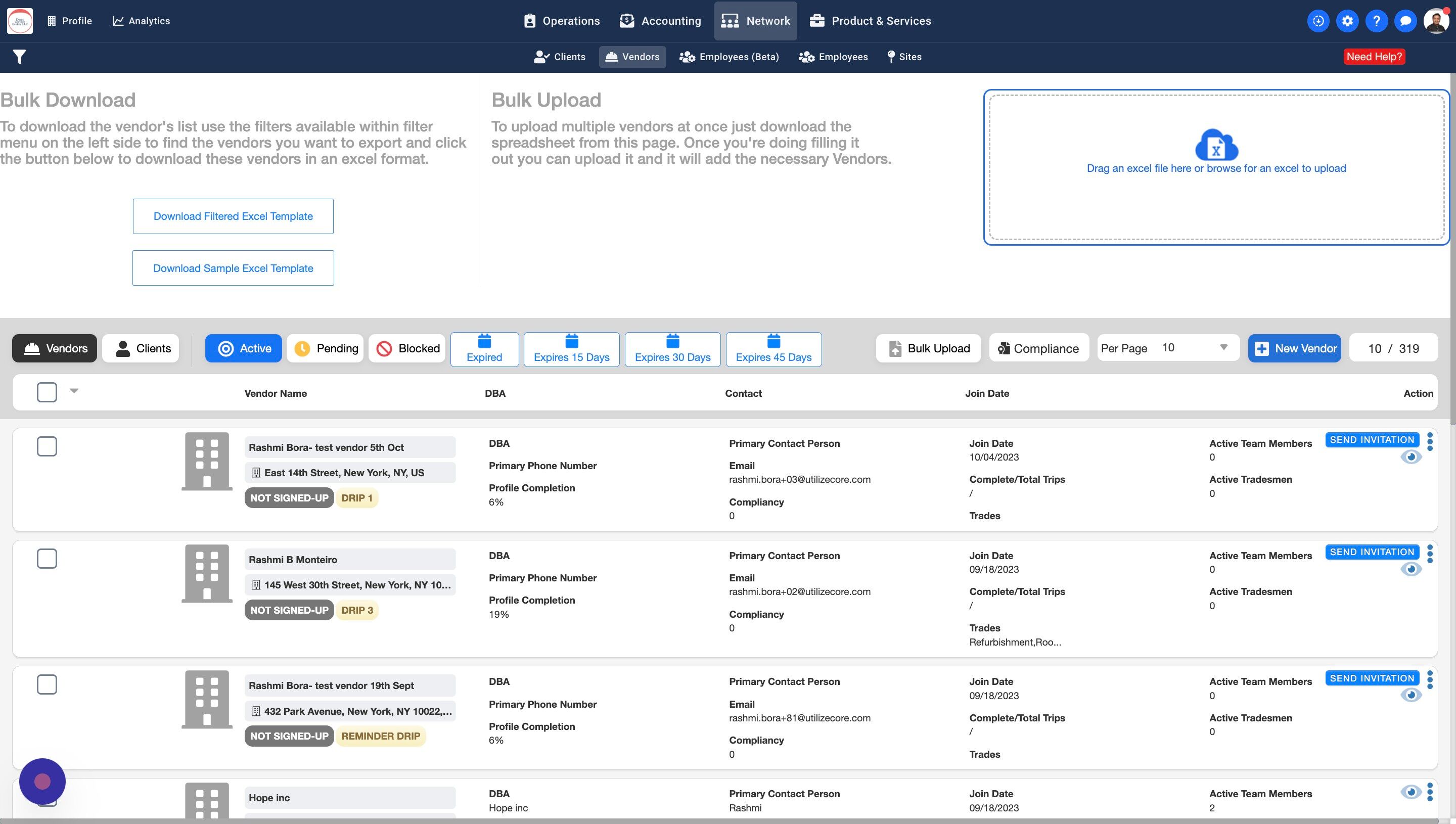Click the purple chat bubble widget
The height and width of the screenshot is (824, 1456).
pos(42,782)
